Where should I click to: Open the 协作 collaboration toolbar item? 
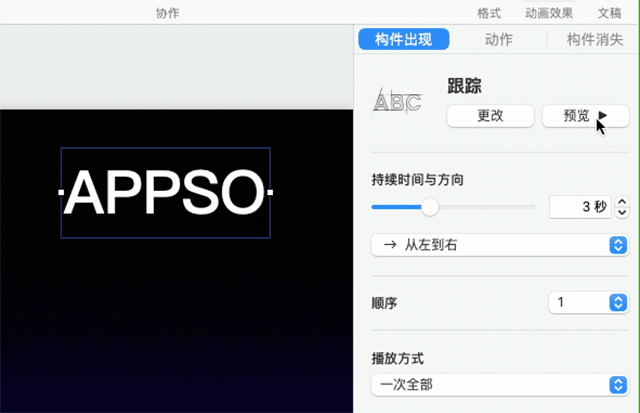167,13
